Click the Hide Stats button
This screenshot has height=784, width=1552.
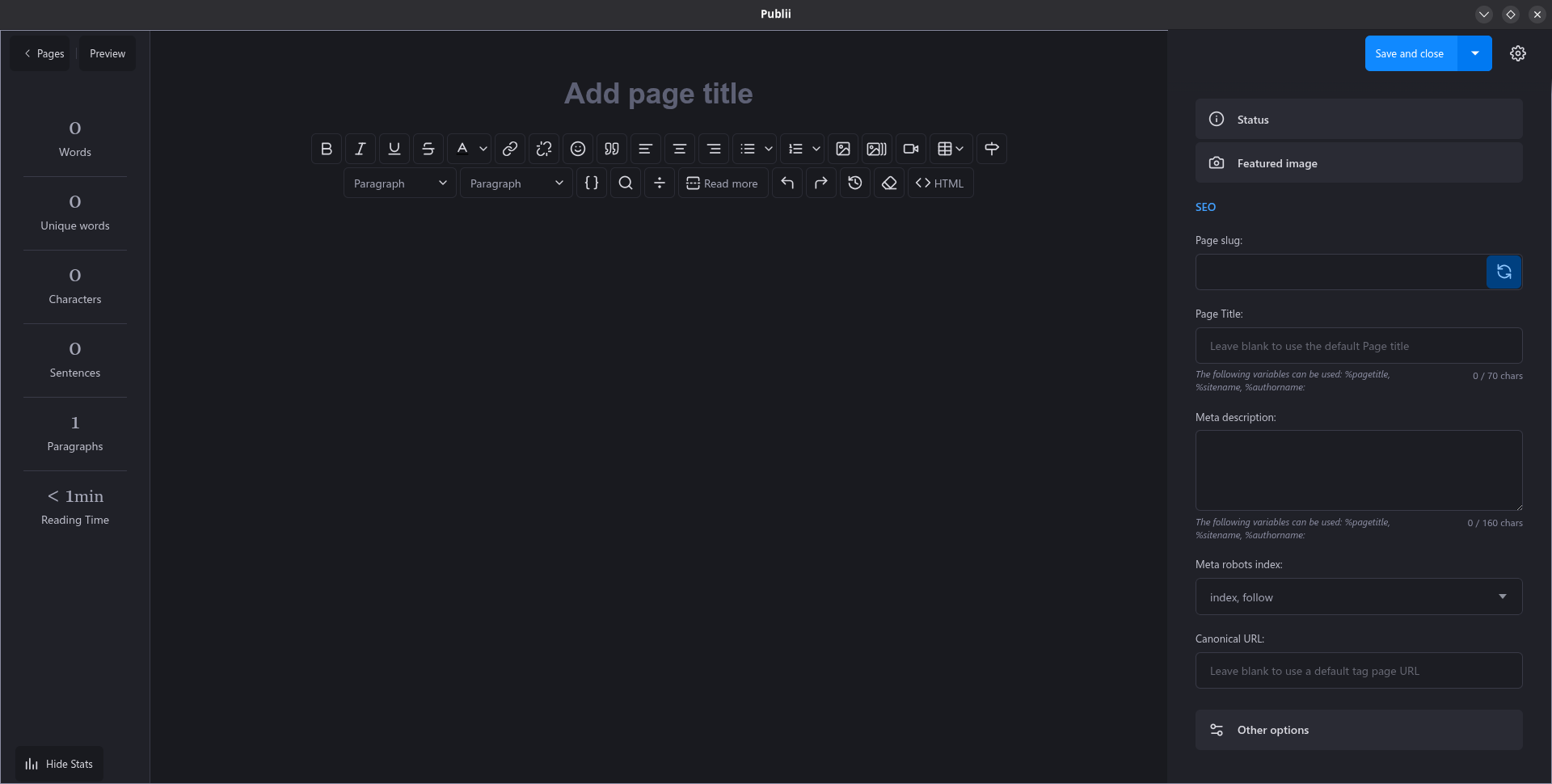coord(59,764)
